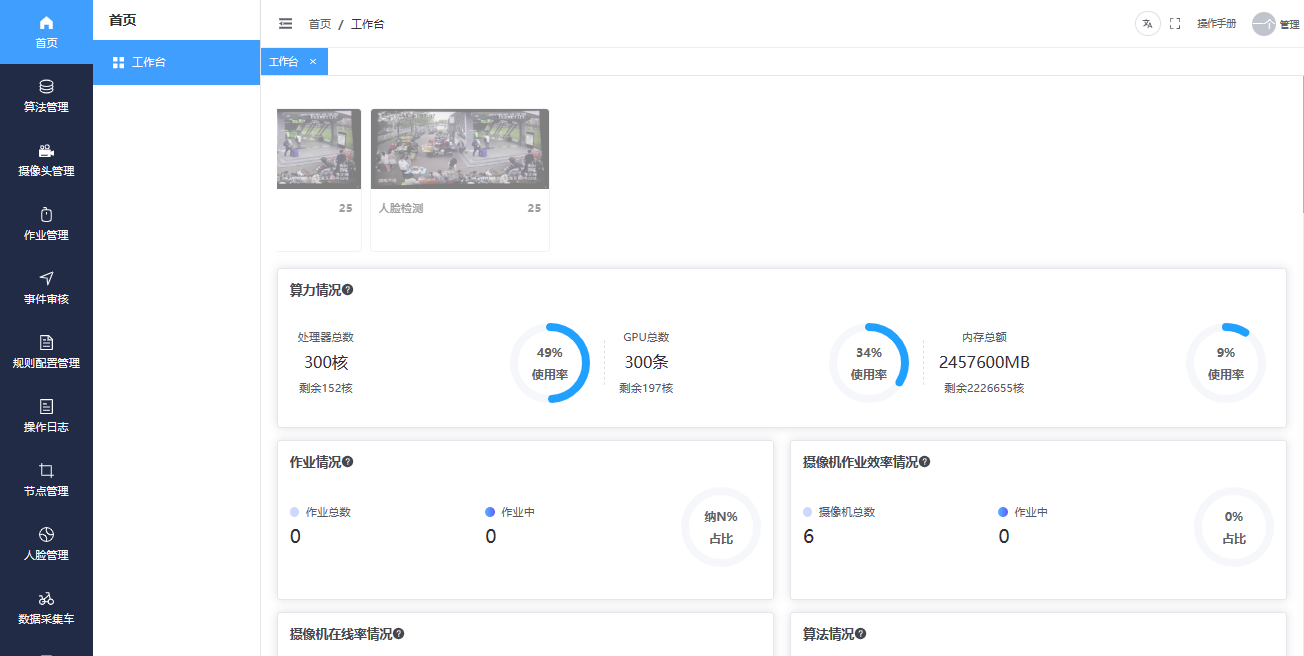The height and width of the screenshot is (656, 1304).
Task: Open 规则配置管理 in sidebar
Action: [x=46, y=352]
